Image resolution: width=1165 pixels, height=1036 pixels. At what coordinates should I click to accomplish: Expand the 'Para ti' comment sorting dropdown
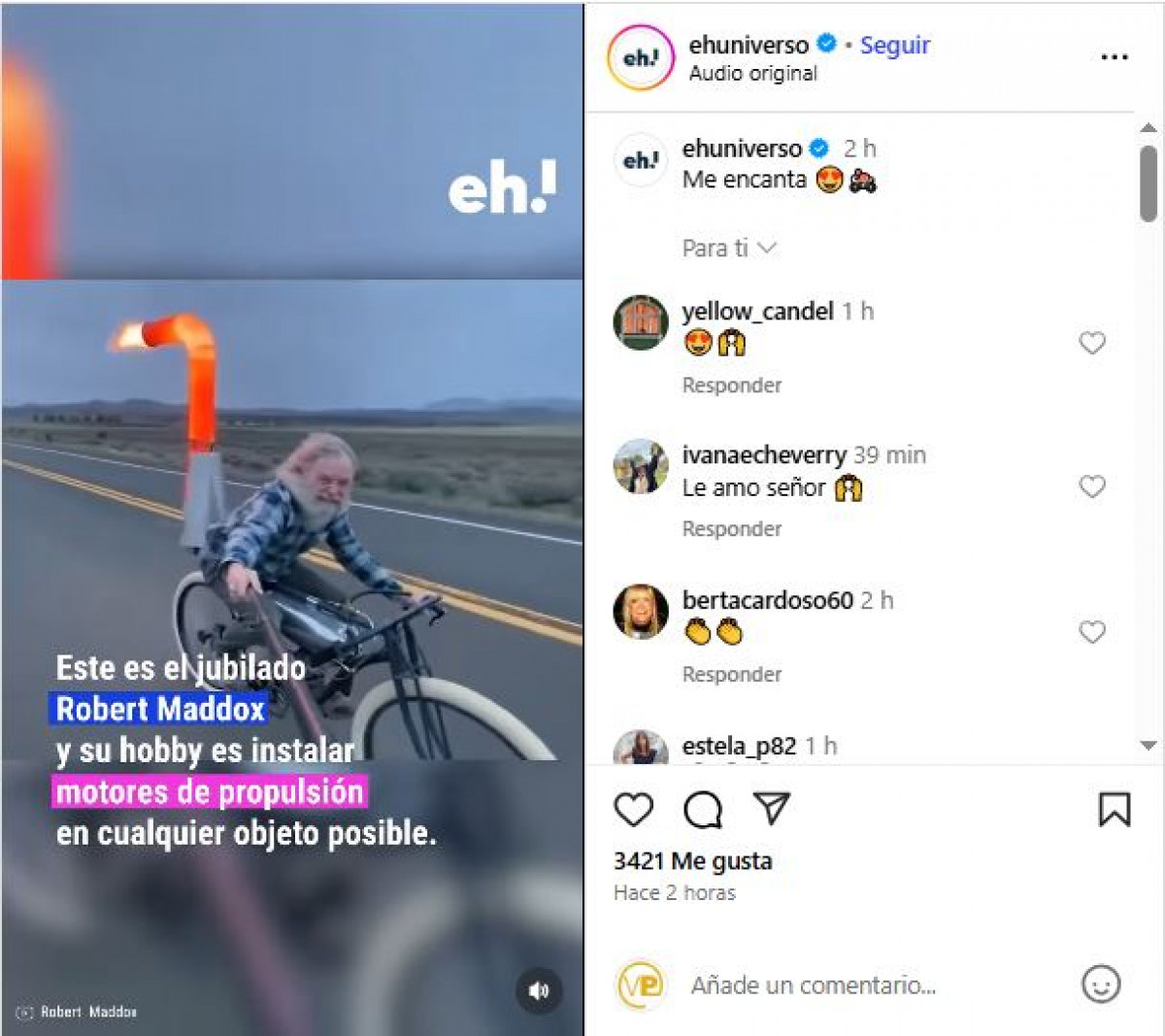pos(730,249)
